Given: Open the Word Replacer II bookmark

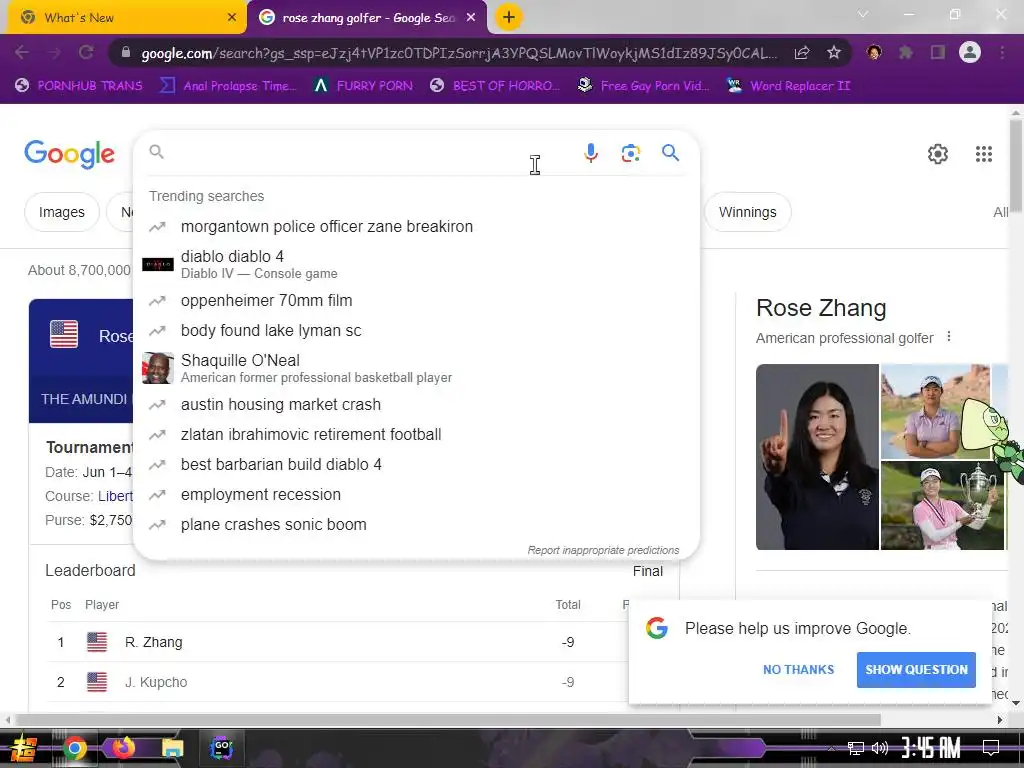Looking at the screenshot, I should coord(788,86).
